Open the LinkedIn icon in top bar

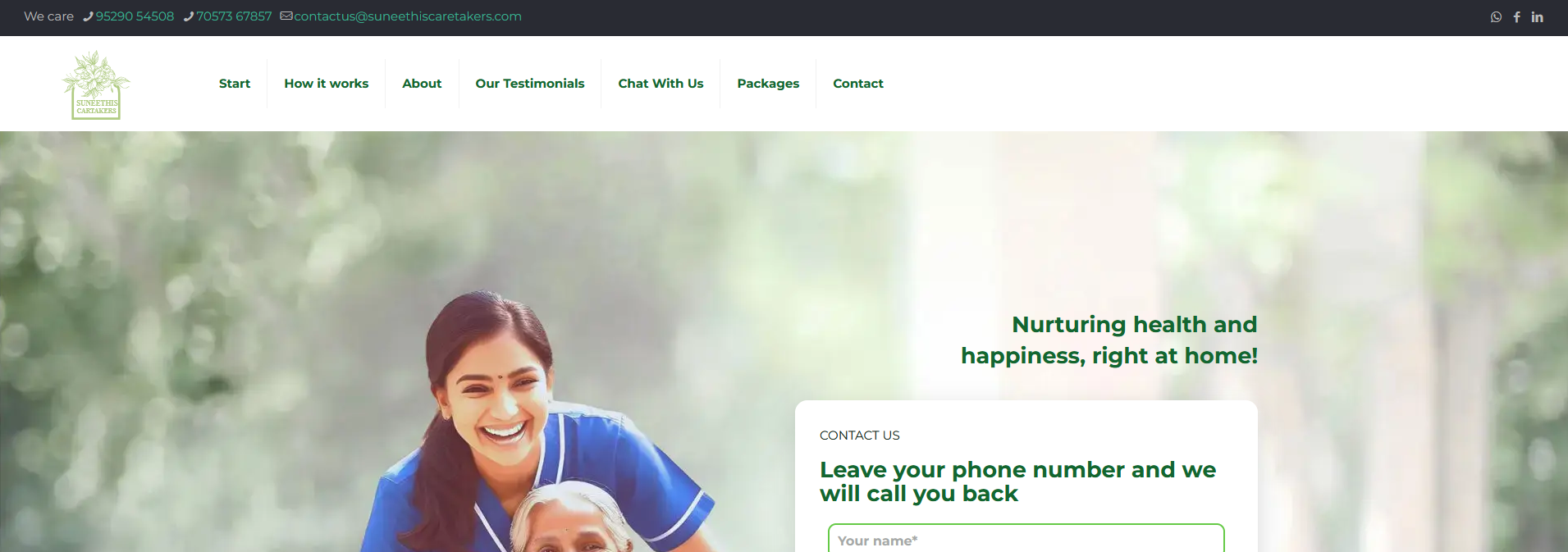tap(1538, 17)
